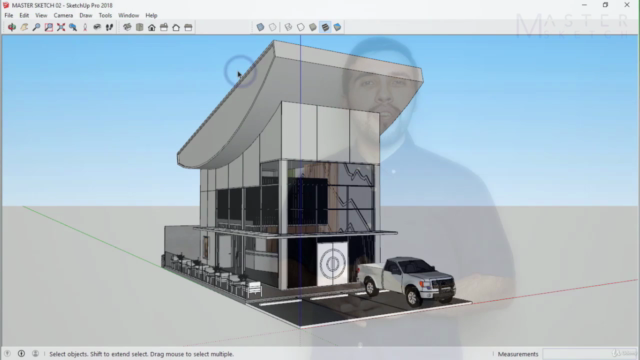Click the Zoom Extents icon
Viewport: 640px width, 360px height.
click(x=61, y=27)
